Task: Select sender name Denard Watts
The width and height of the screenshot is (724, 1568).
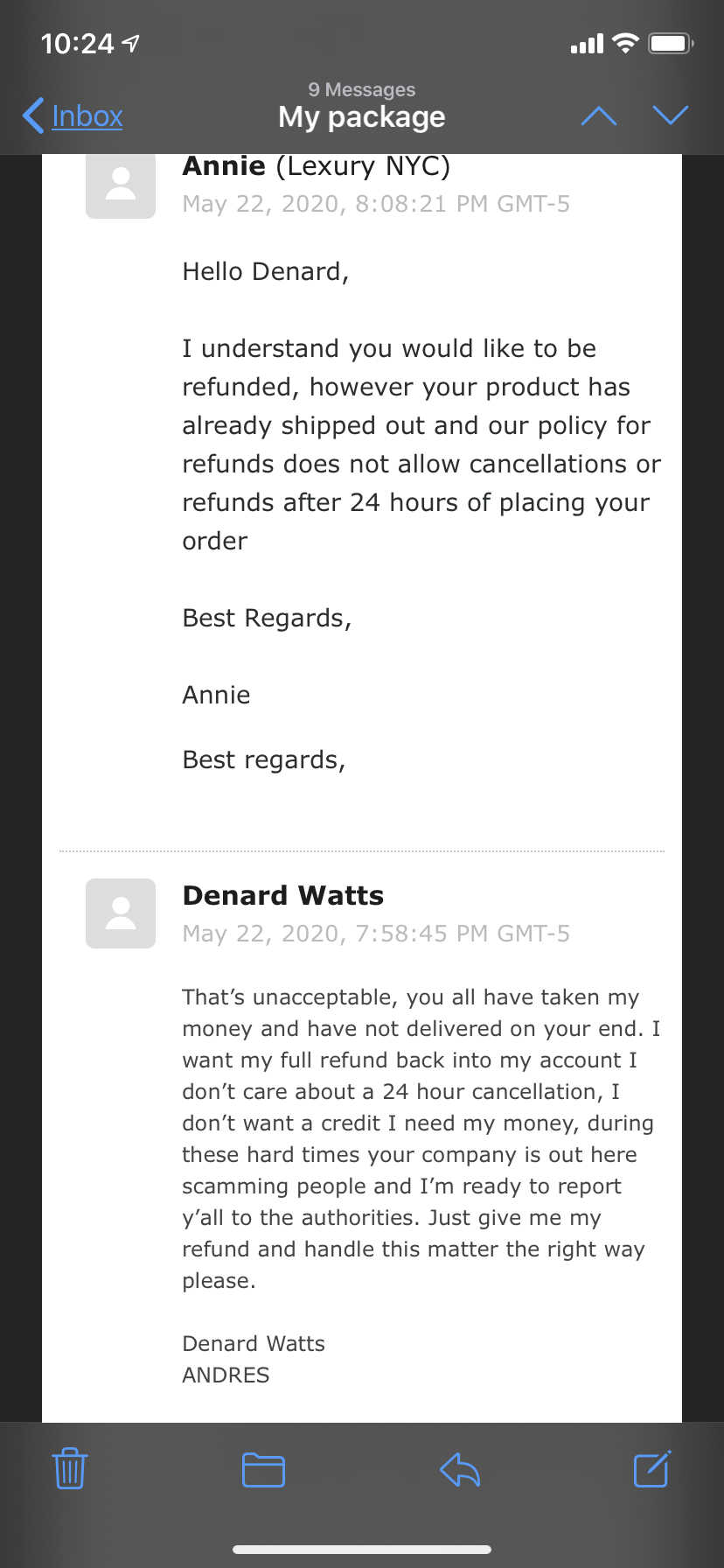Action: pyautogui.click(x=283, y=895)
